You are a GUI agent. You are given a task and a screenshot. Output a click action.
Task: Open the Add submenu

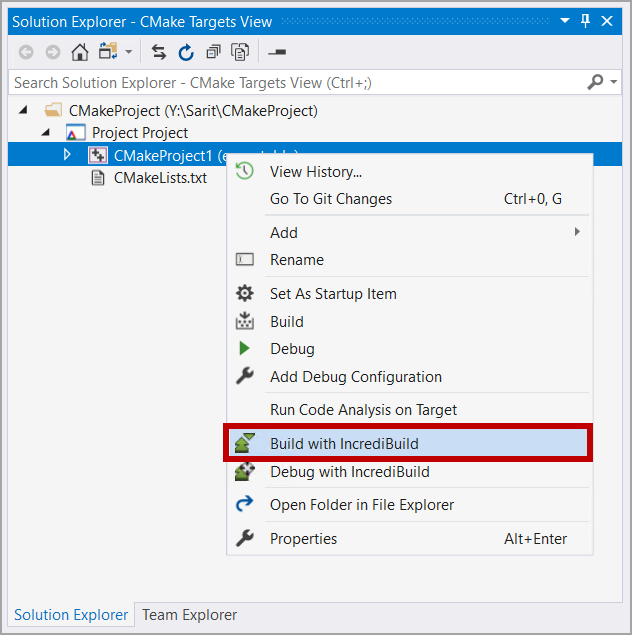[284, 232]
